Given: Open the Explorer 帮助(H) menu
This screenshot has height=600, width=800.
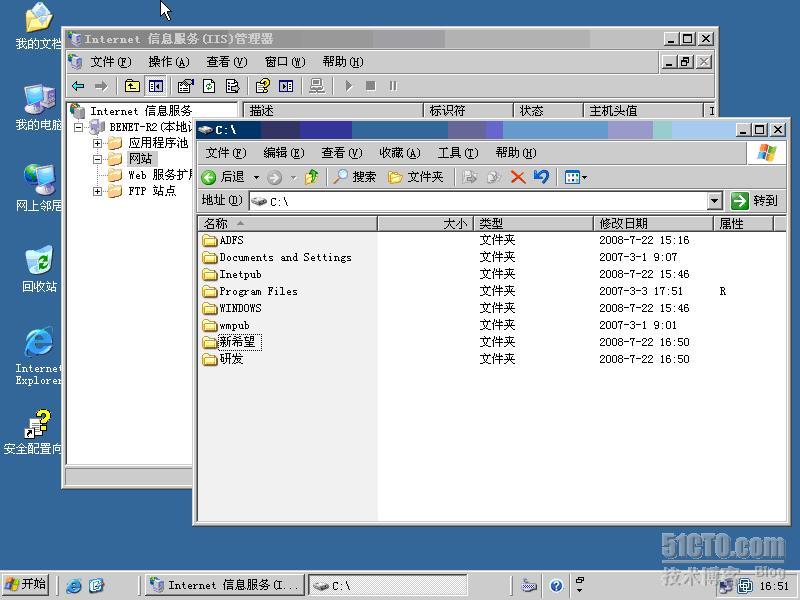Looking at the screenshot, I should [x=516, y=153].
